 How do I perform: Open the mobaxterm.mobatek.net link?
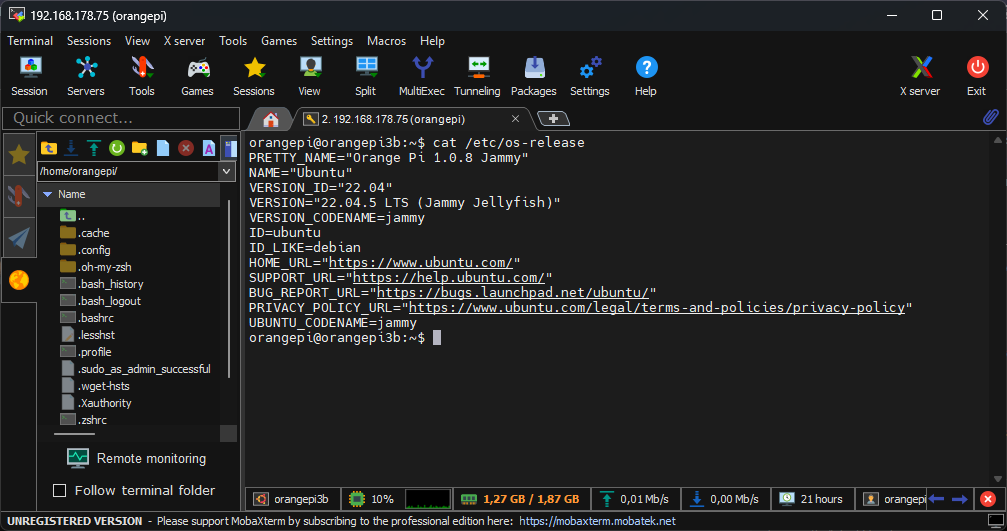point(597,521)
